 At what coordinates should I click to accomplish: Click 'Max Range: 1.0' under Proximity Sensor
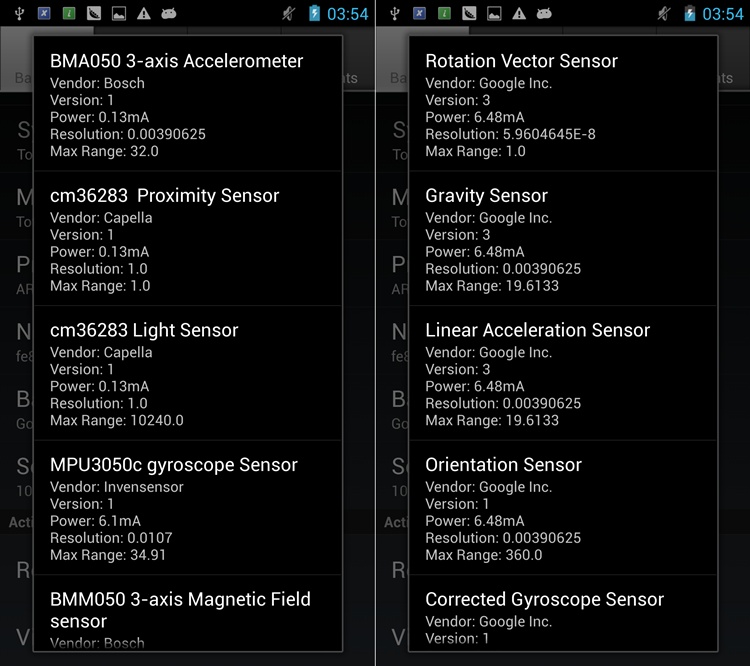100,286
